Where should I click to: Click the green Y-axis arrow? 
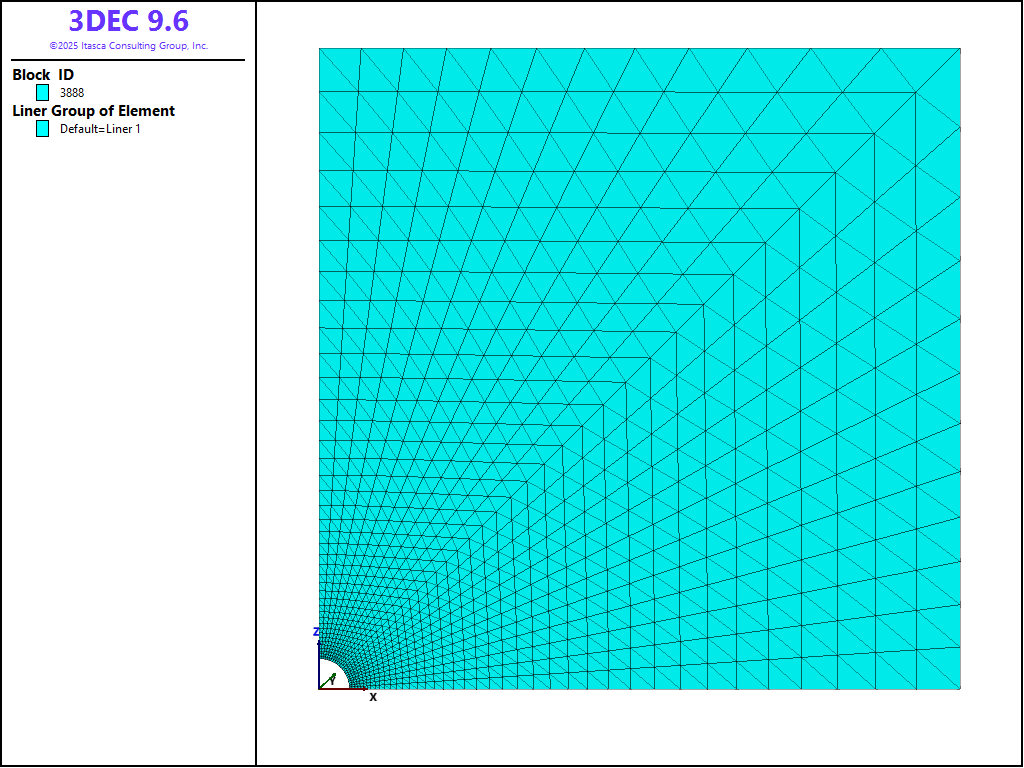pyautogui.click(x=326, y=682)
